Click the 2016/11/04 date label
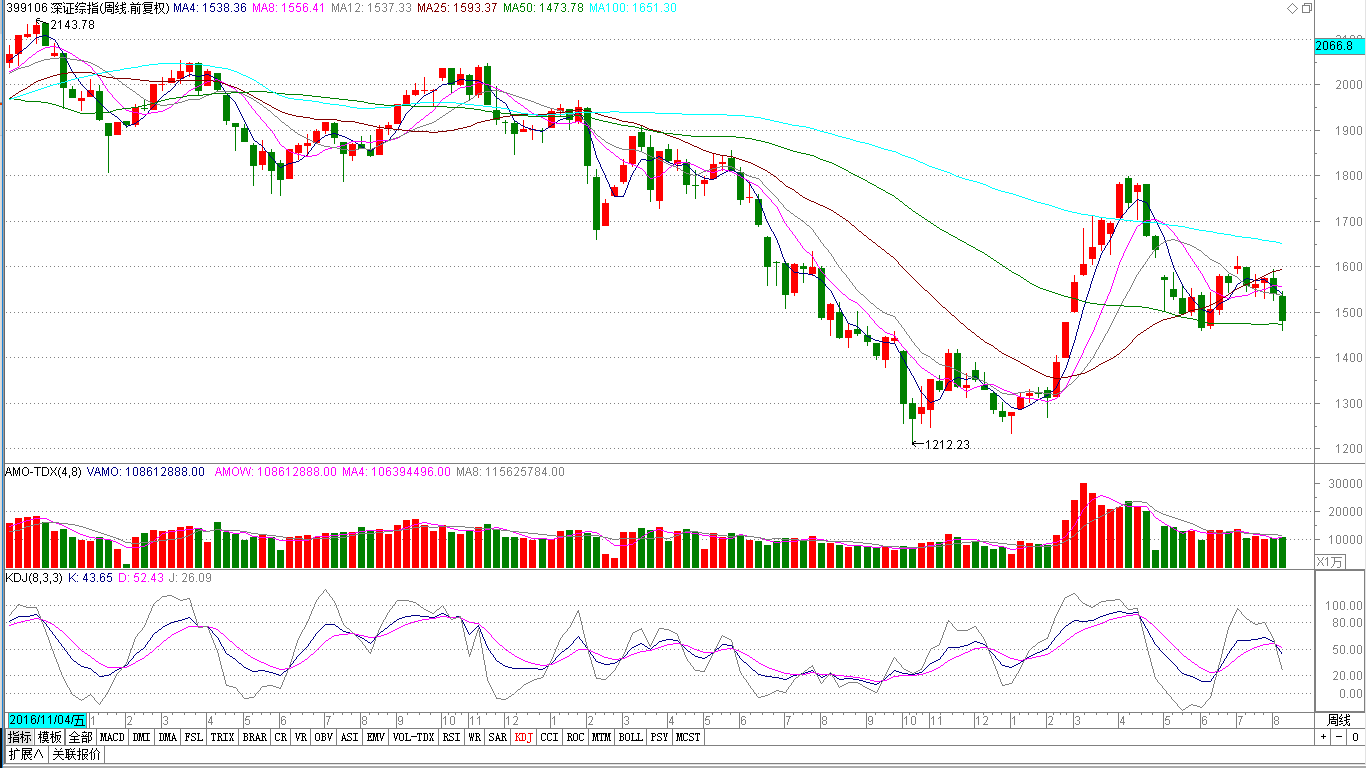 click(47, 720)
